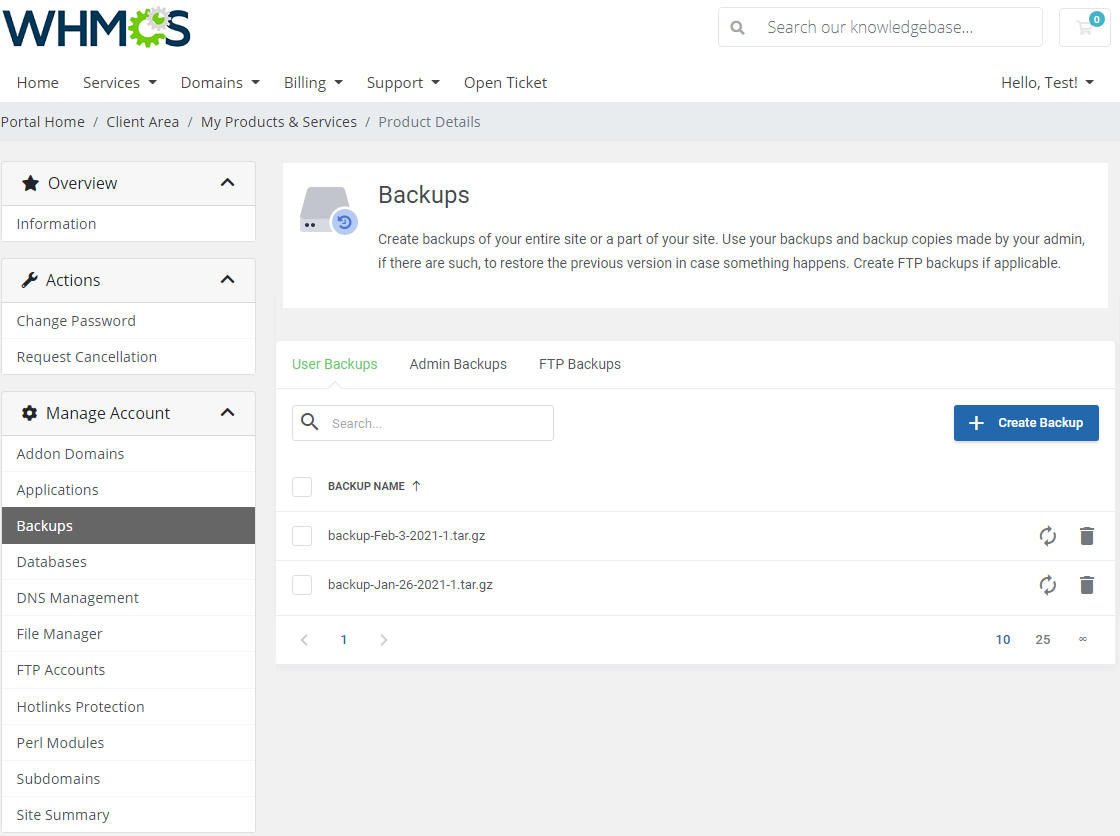1120x836 pixels.
Task: Open the Services dropdown menu
Action: point(120,83)
